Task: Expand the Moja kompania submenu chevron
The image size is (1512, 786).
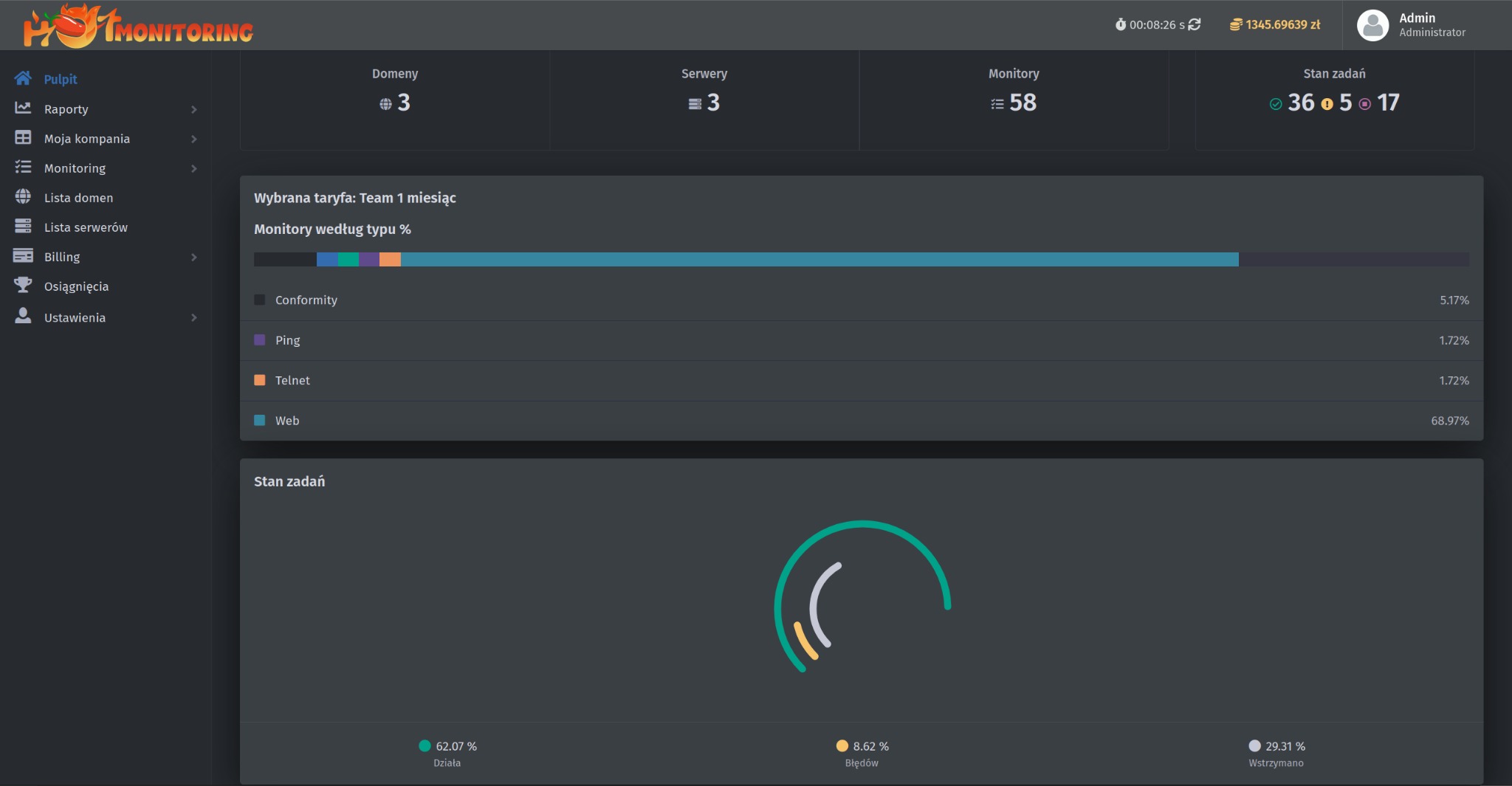Action: coord(193,139)
